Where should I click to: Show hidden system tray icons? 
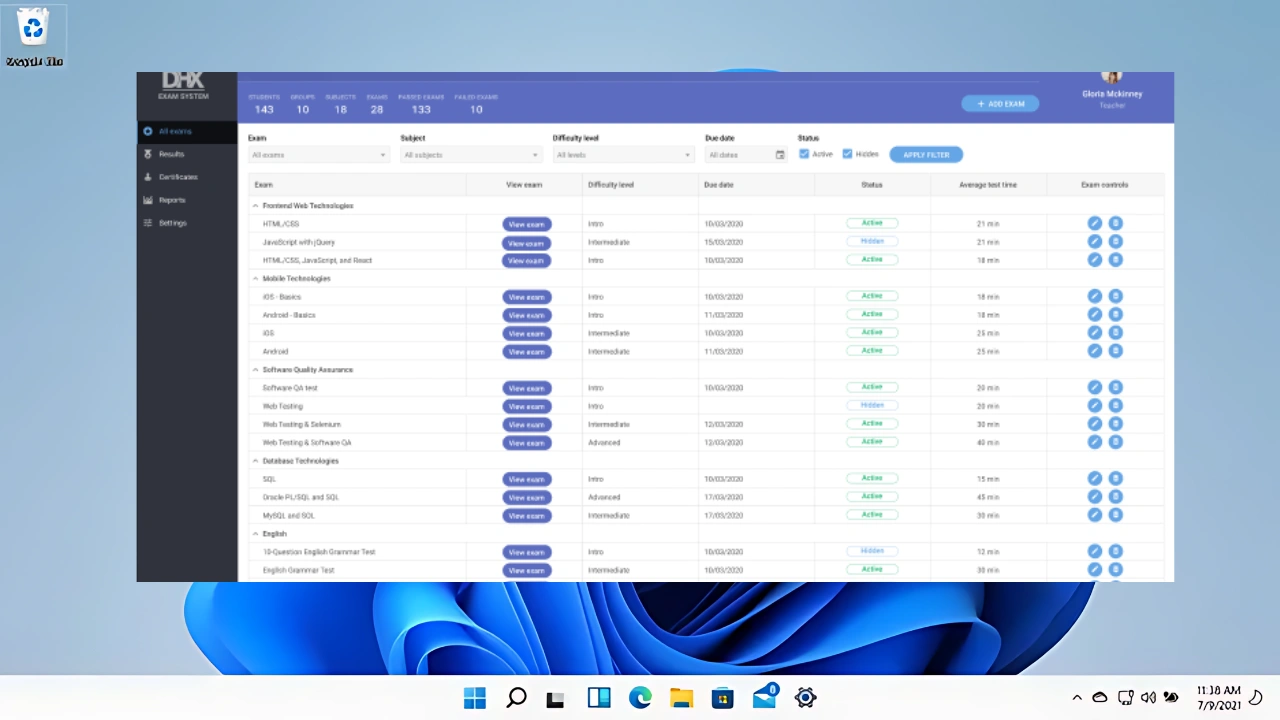point(1077,698)
